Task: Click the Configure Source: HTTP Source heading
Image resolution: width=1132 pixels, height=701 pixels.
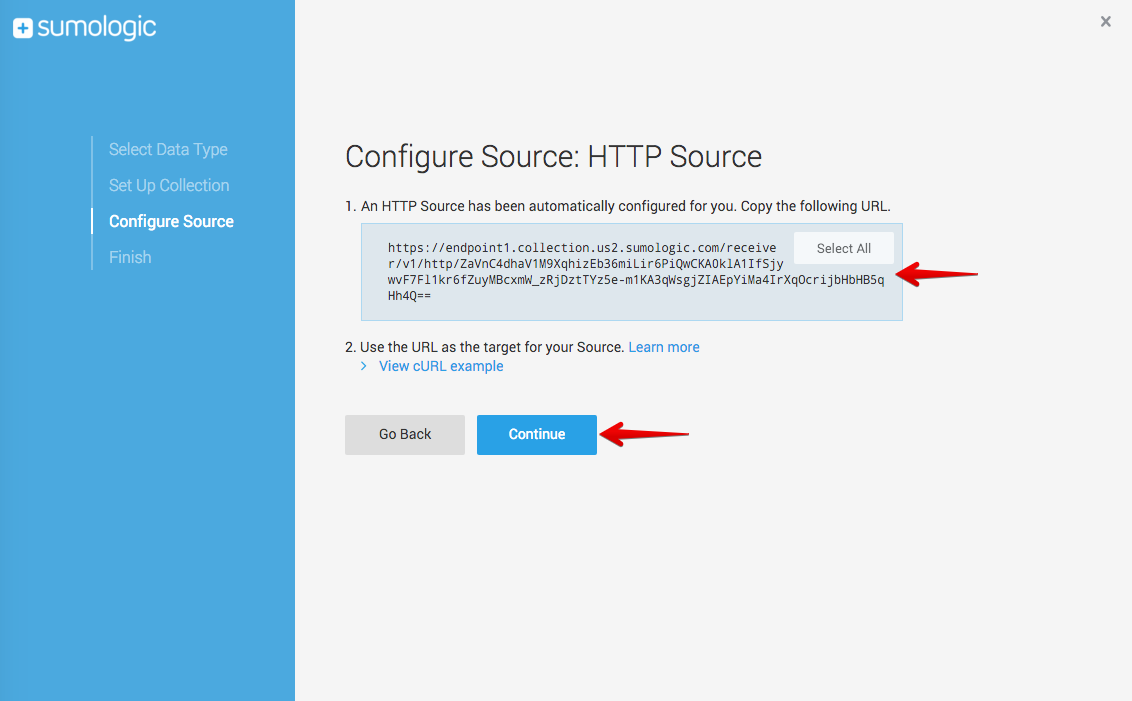Action: tap(553, 157)
